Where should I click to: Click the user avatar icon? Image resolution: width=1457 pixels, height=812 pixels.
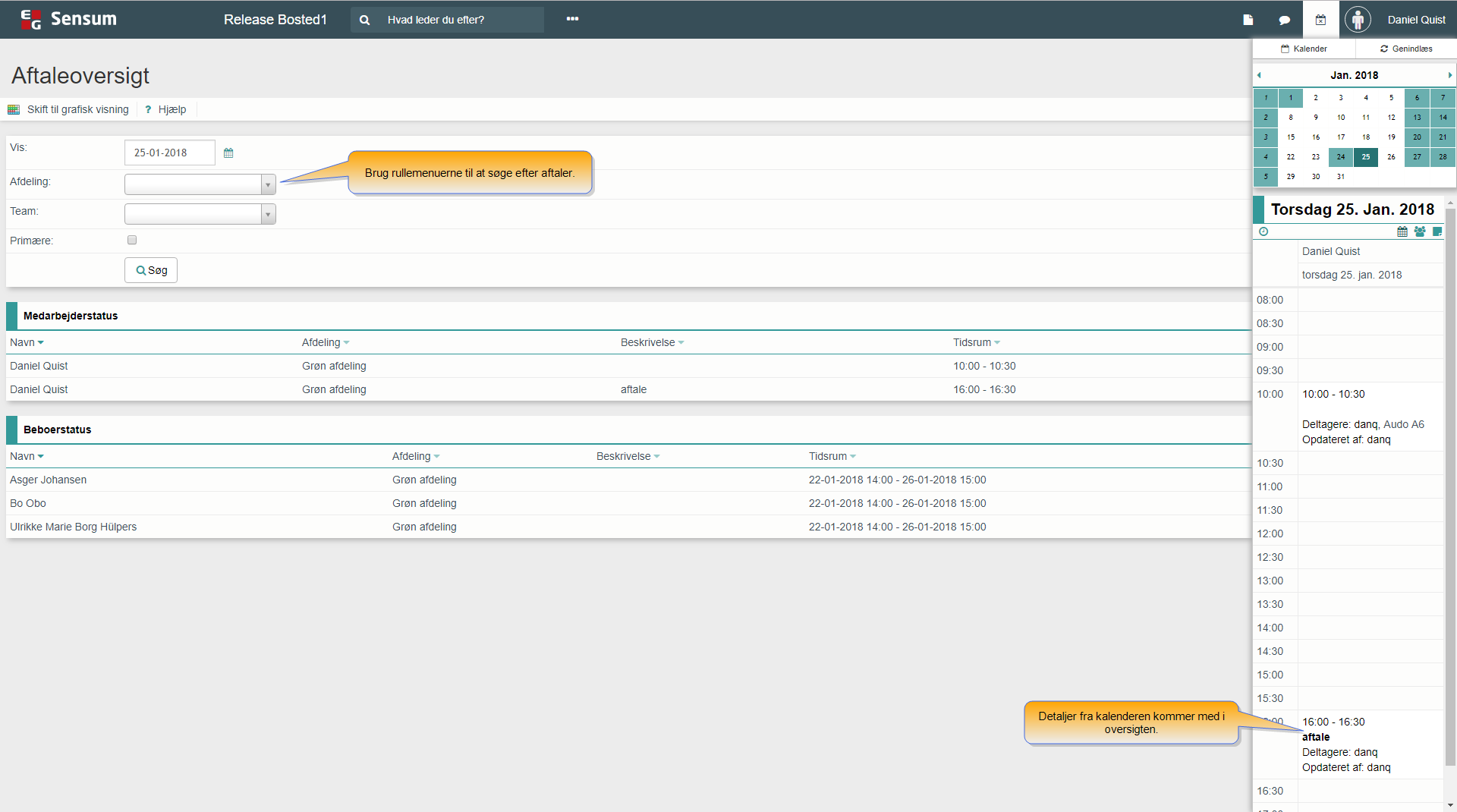click(1358, 19)
